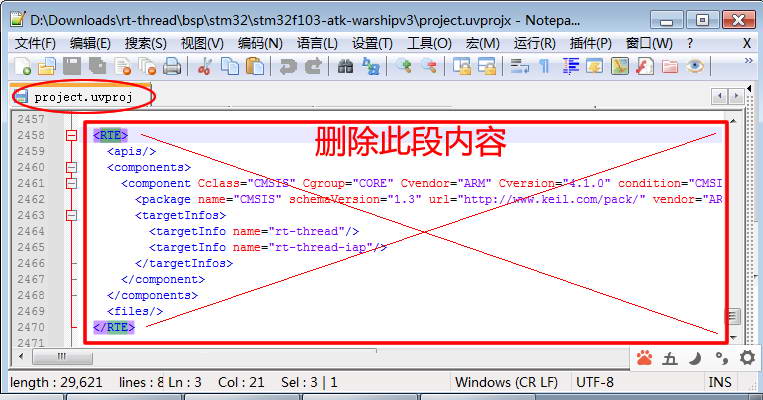Toggle INS insert mode in status bar
The image size is (763, 400).
[720, 382]
